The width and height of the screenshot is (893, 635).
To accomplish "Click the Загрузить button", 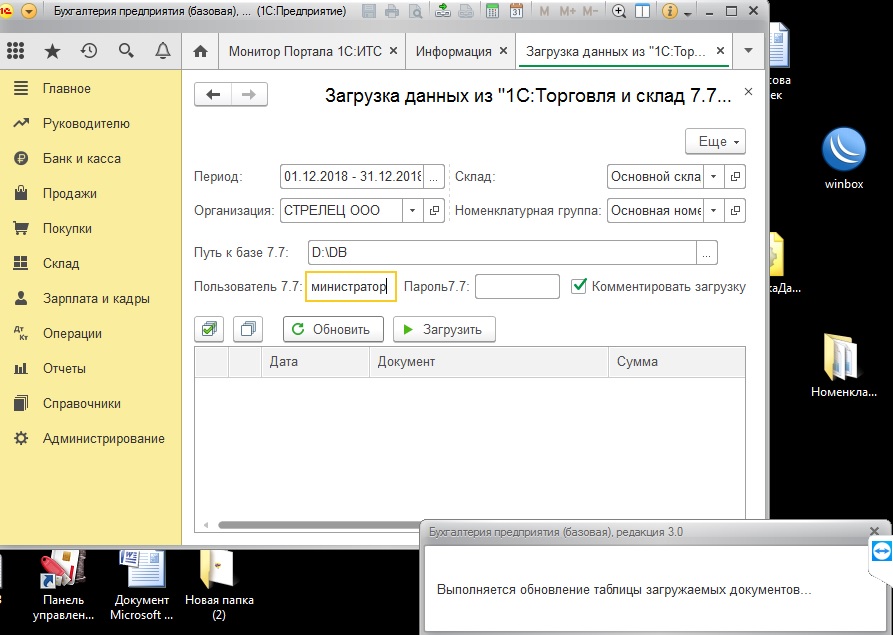I will click(444, 329).
